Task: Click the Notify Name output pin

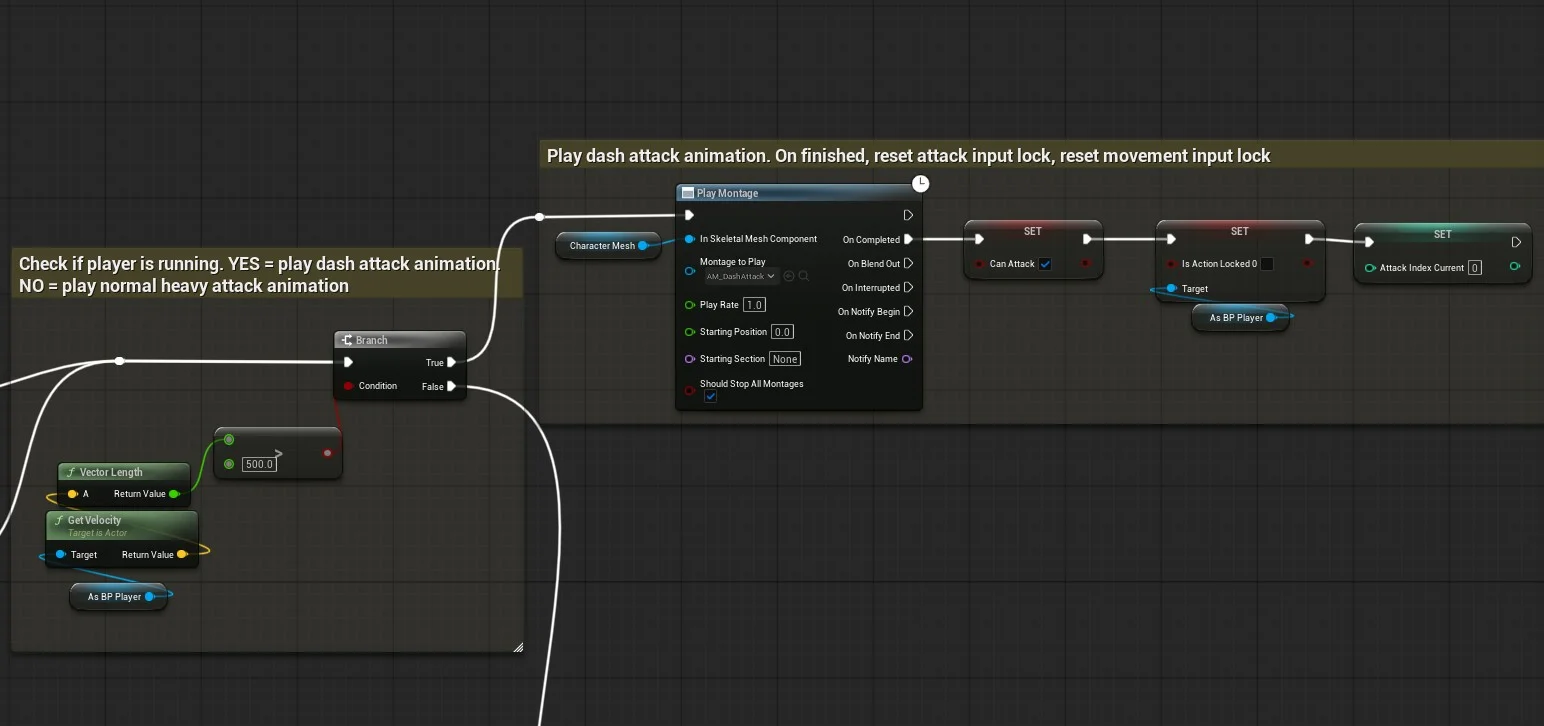Action: [907, 358]
